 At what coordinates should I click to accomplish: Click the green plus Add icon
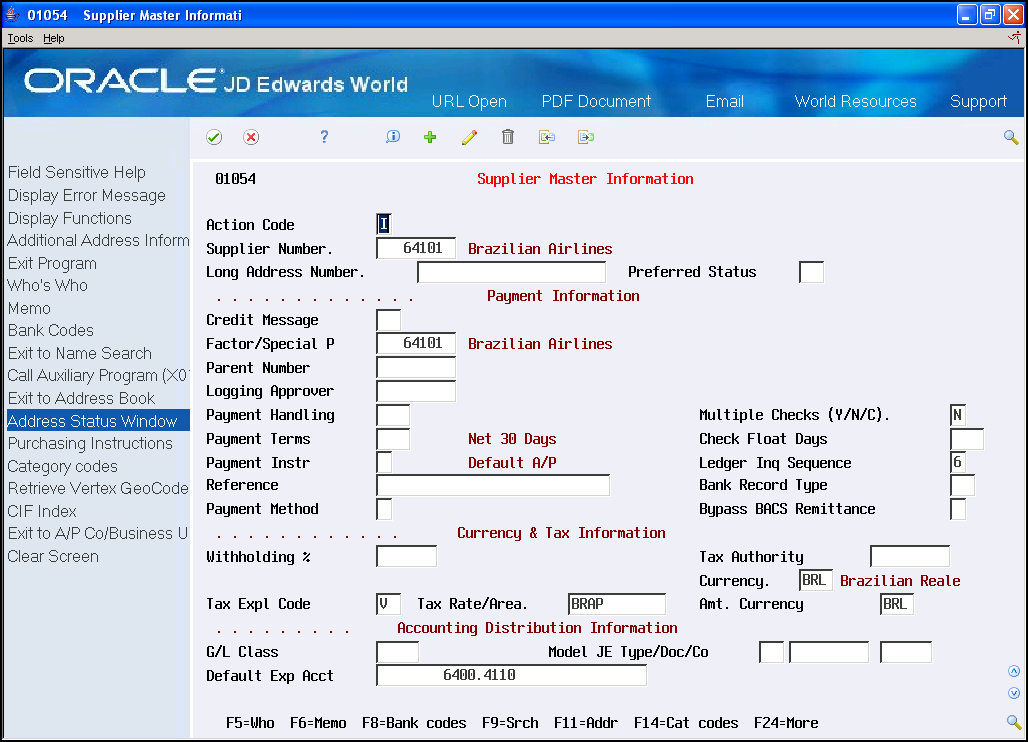coord(430,137)
